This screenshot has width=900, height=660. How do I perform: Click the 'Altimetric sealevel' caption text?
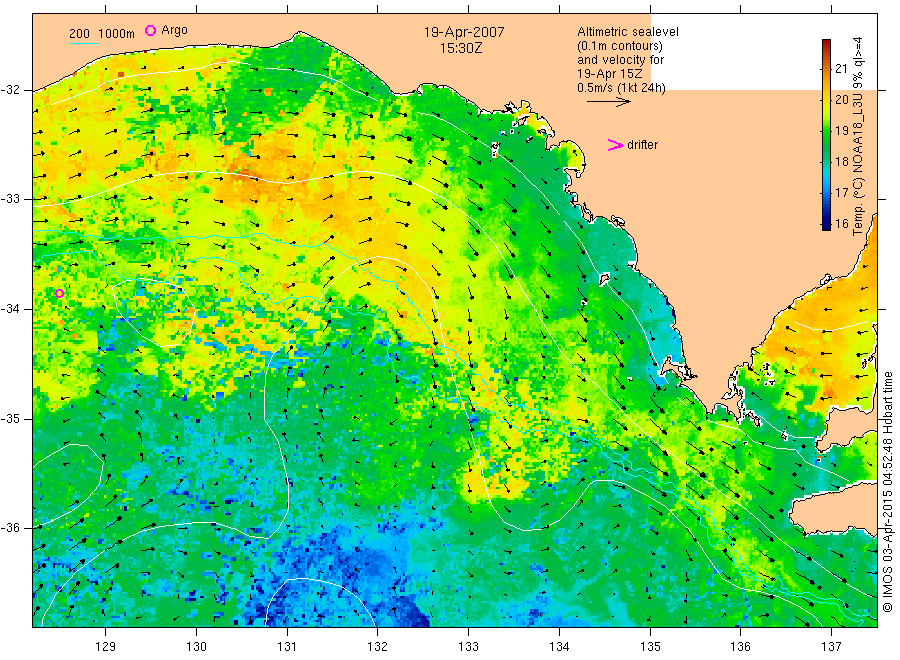pyautogui.click(x=628, y=32)
